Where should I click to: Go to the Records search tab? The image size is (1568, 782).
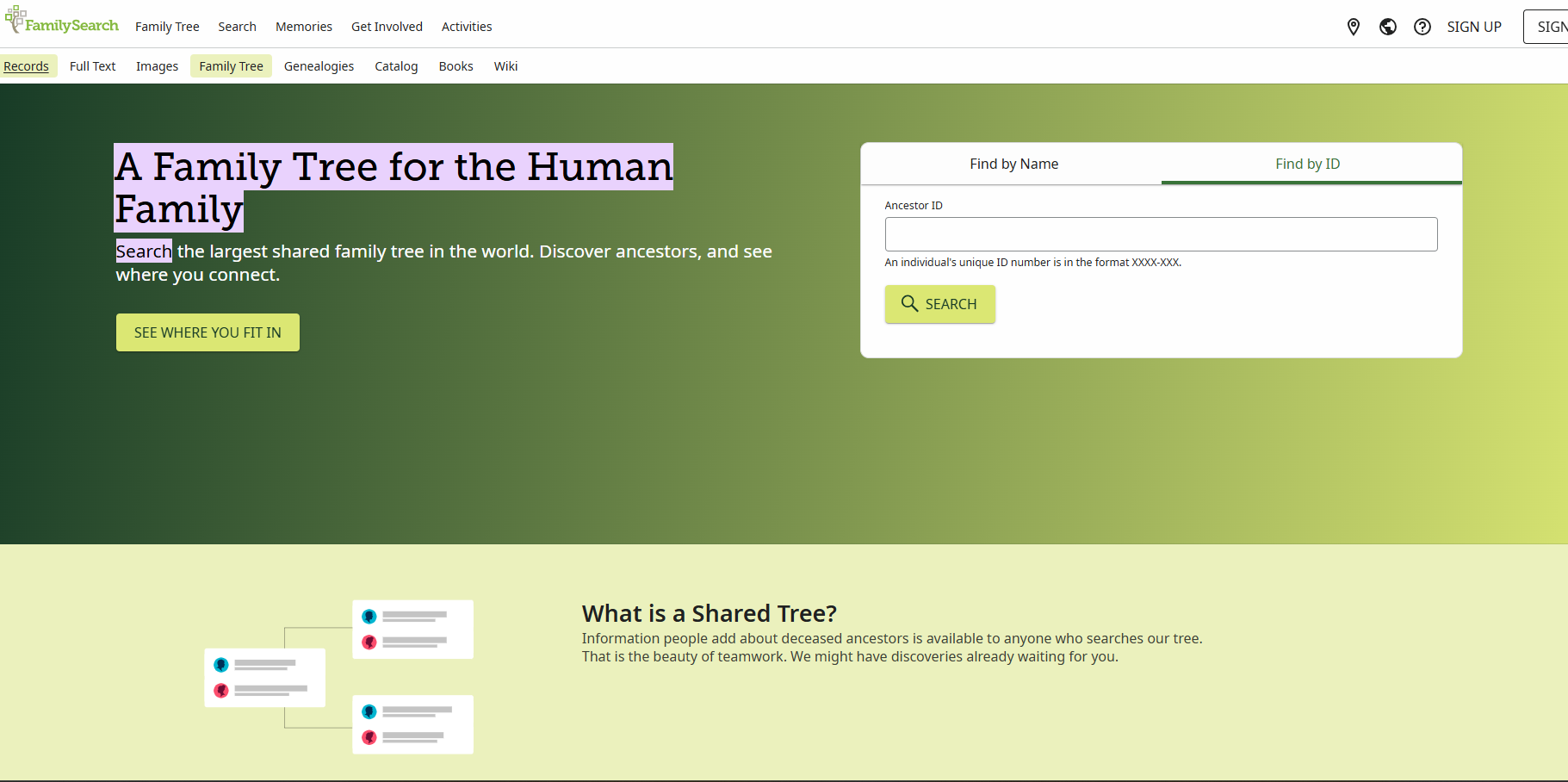click(x=26, y=66)
